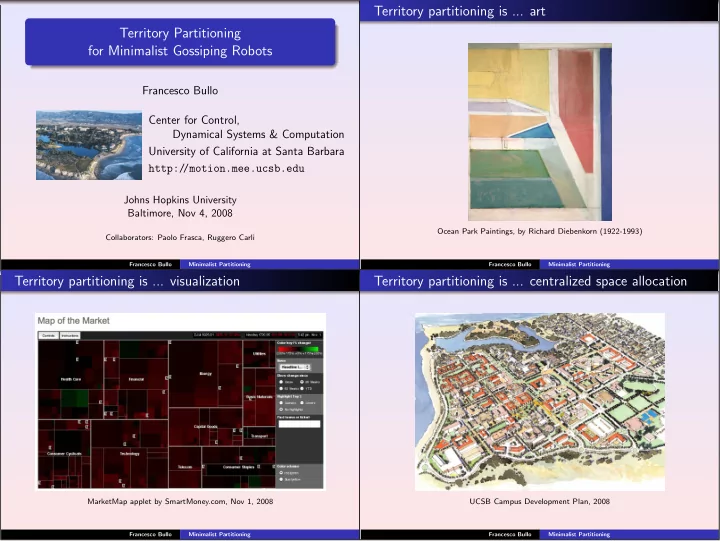This screenshot has width=720, height=541.
Task: Choose the red/green color scheme option
Action: [281, 473]
